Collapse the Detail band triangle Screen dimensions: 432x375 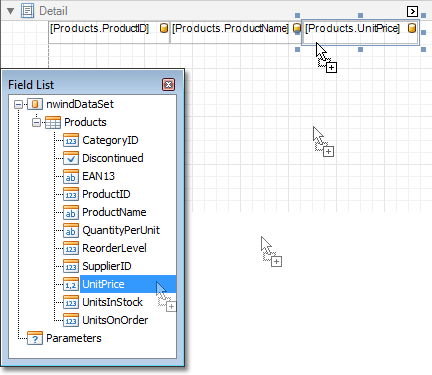point(11,11)
